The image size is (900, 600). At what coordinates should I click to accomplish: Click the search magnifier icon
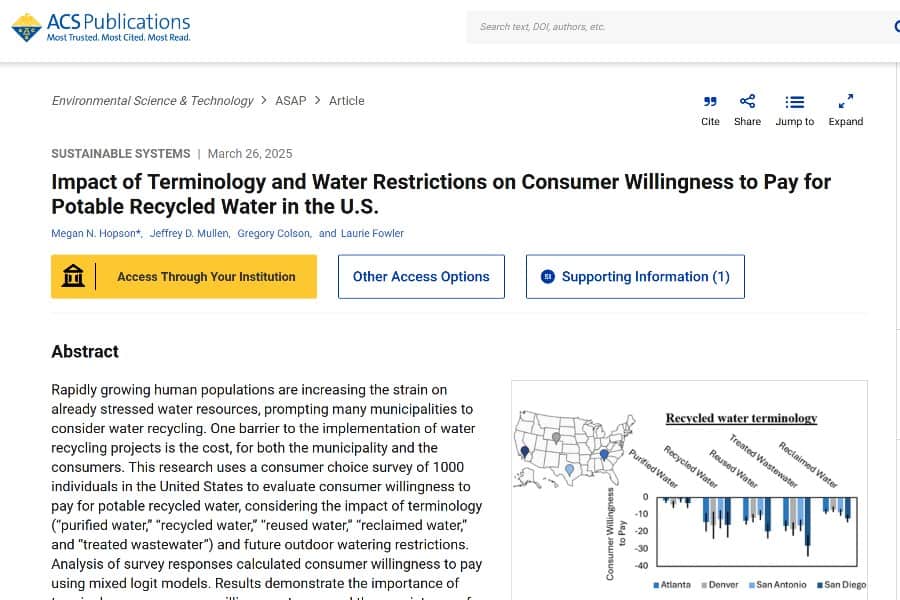tap(896, 27)
